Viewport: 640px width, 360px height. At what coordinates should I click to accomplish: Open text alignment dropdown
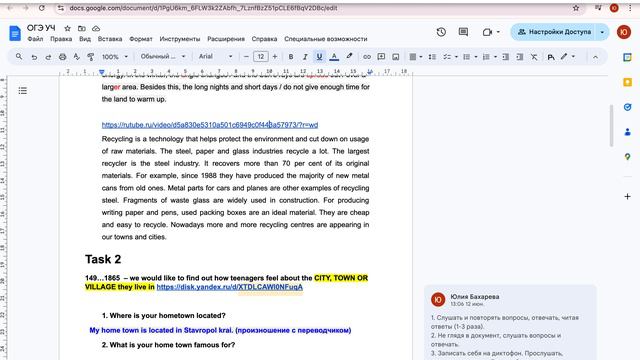(416, 57)
